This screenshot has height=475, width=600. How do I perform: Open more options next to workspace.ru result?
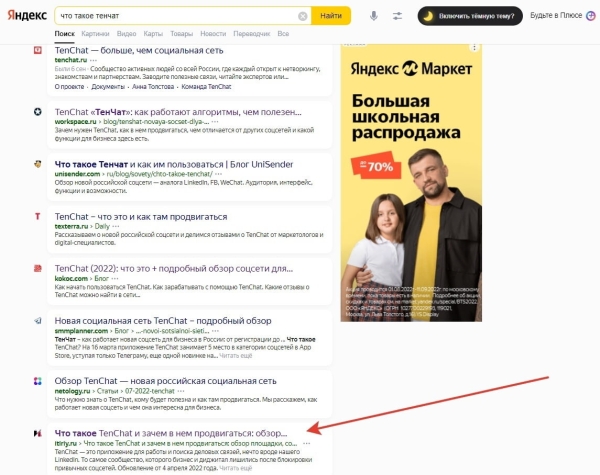pyautogui.click(x=215, y=122)
